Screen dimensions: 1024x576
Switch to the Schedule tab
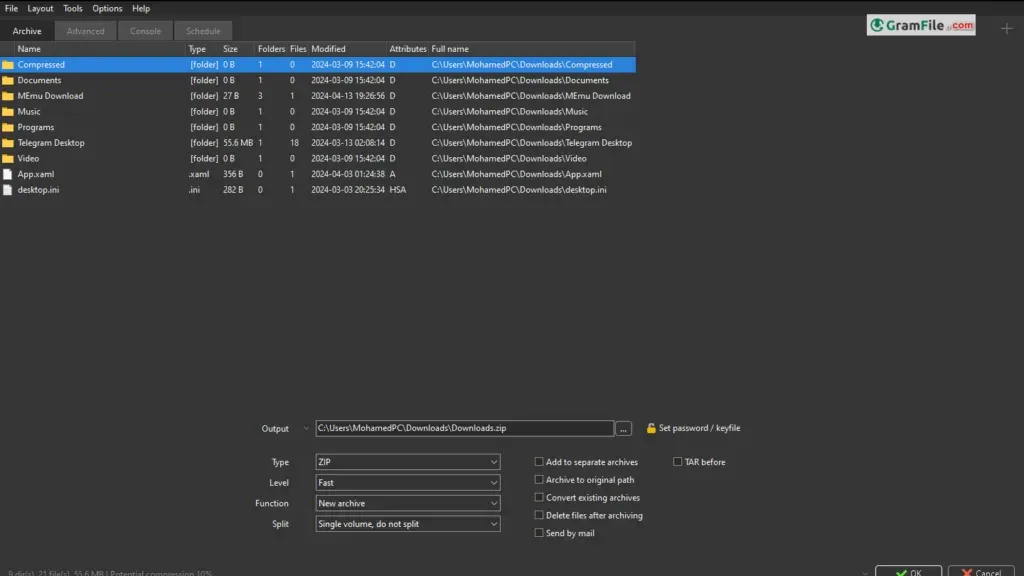point(203,31)
